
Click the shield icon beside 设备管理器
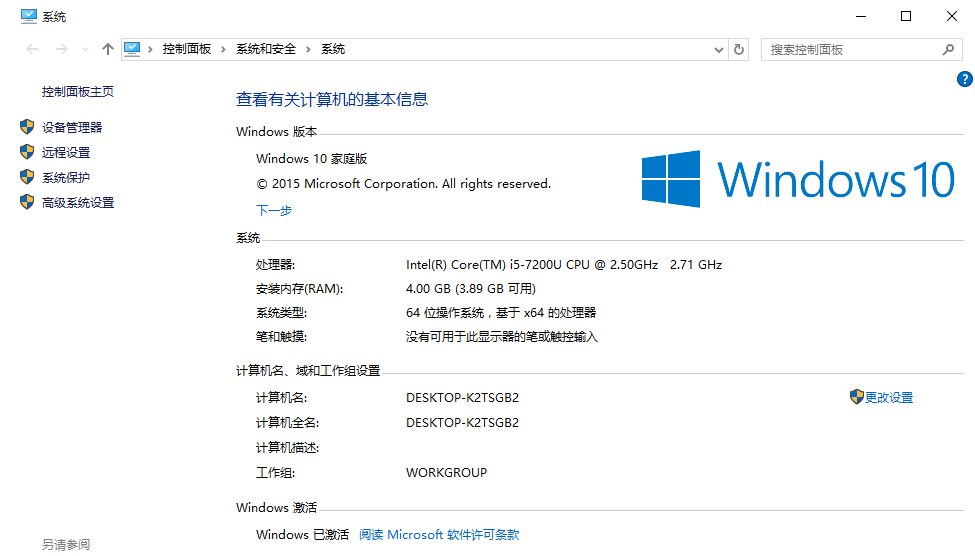coord(27,127)
